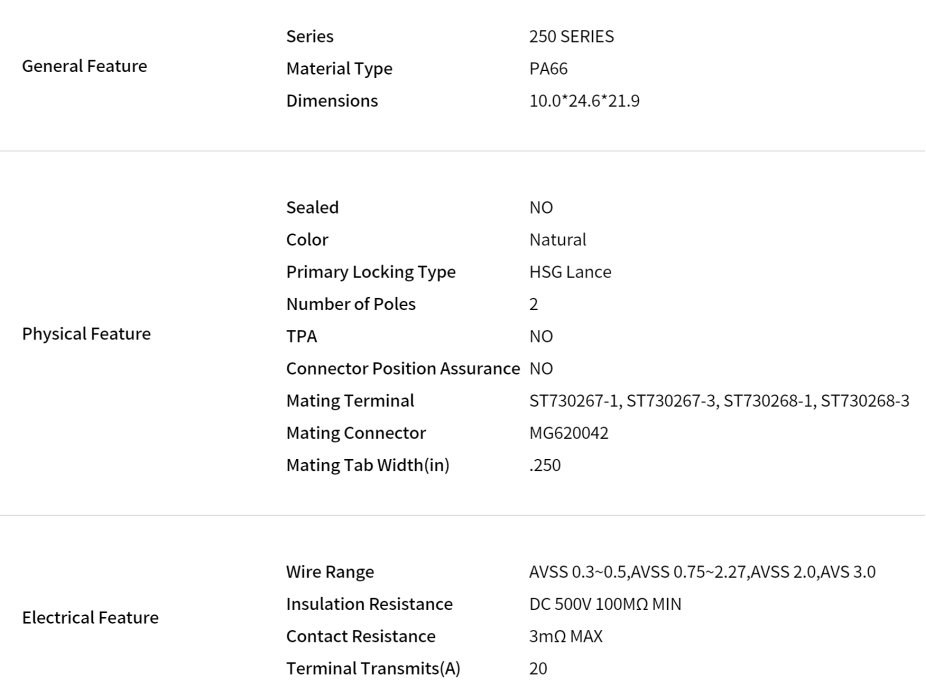Click the Sealed label
Screen dimensions: 926x694
coord(312,208)
